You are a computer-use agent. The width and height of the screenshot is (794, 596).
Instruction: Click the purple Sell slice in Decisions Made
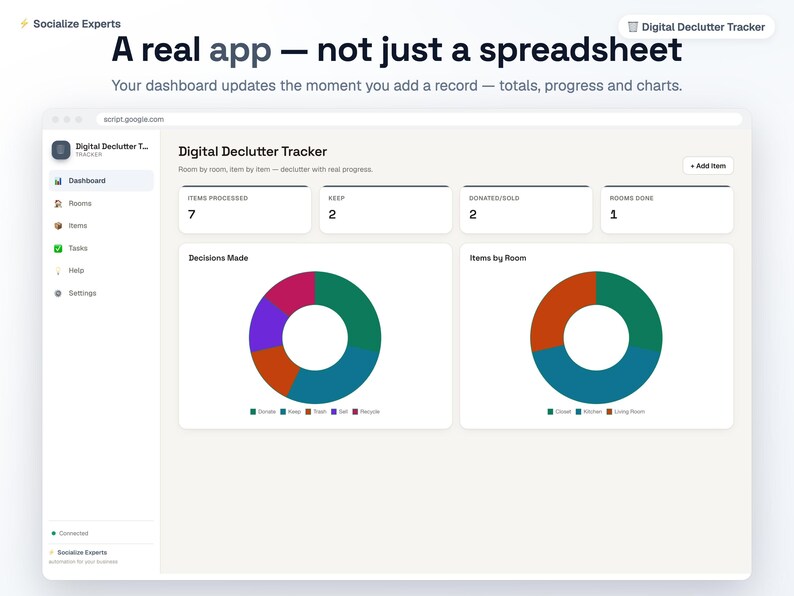(266, 327)
